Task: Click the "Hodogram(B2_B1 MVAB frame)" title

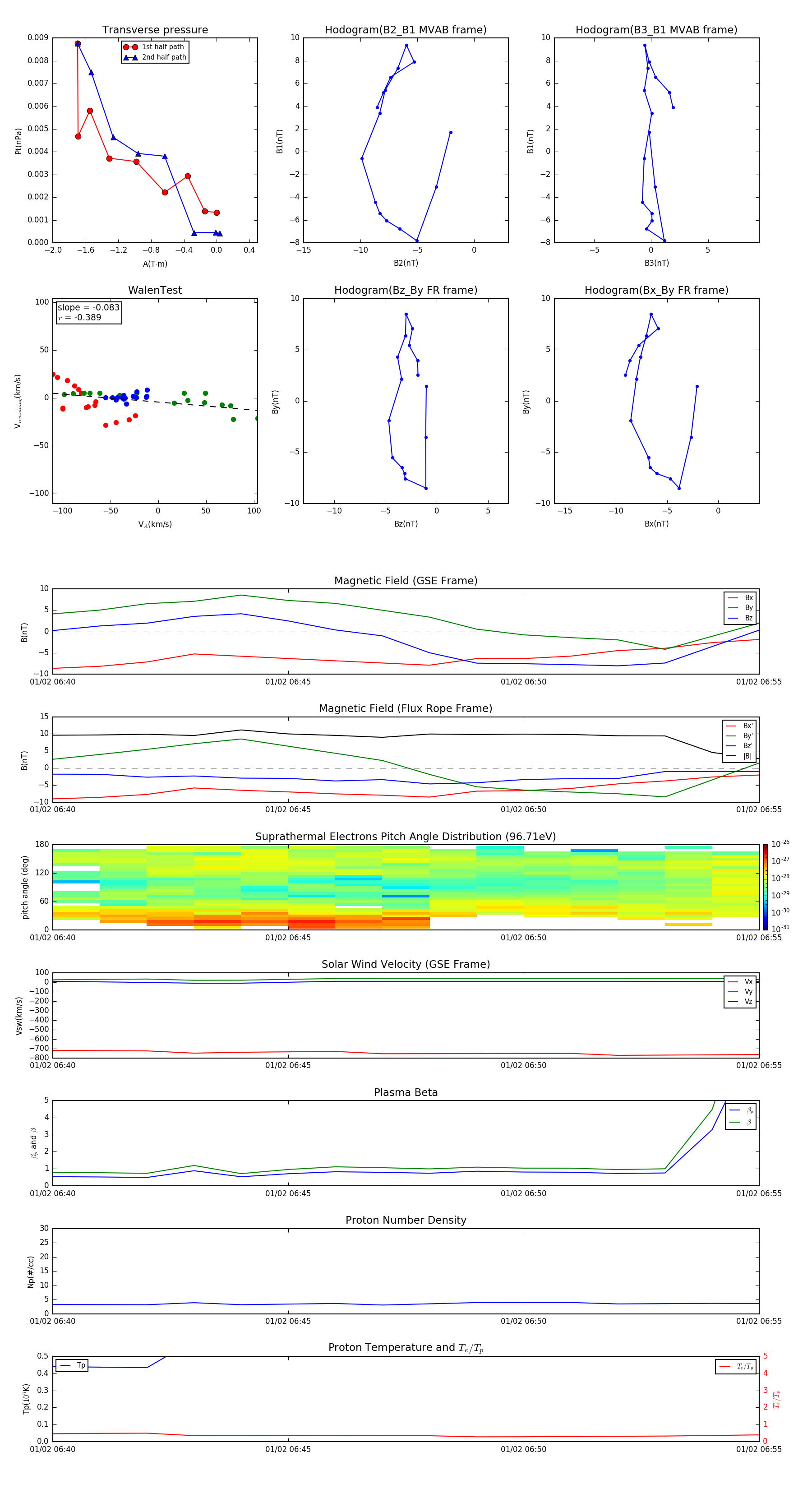Action: coord(406,30)
